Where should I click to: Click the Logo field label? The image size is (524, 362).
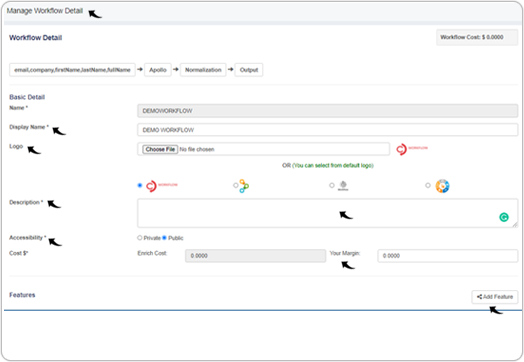click(16, 146)
